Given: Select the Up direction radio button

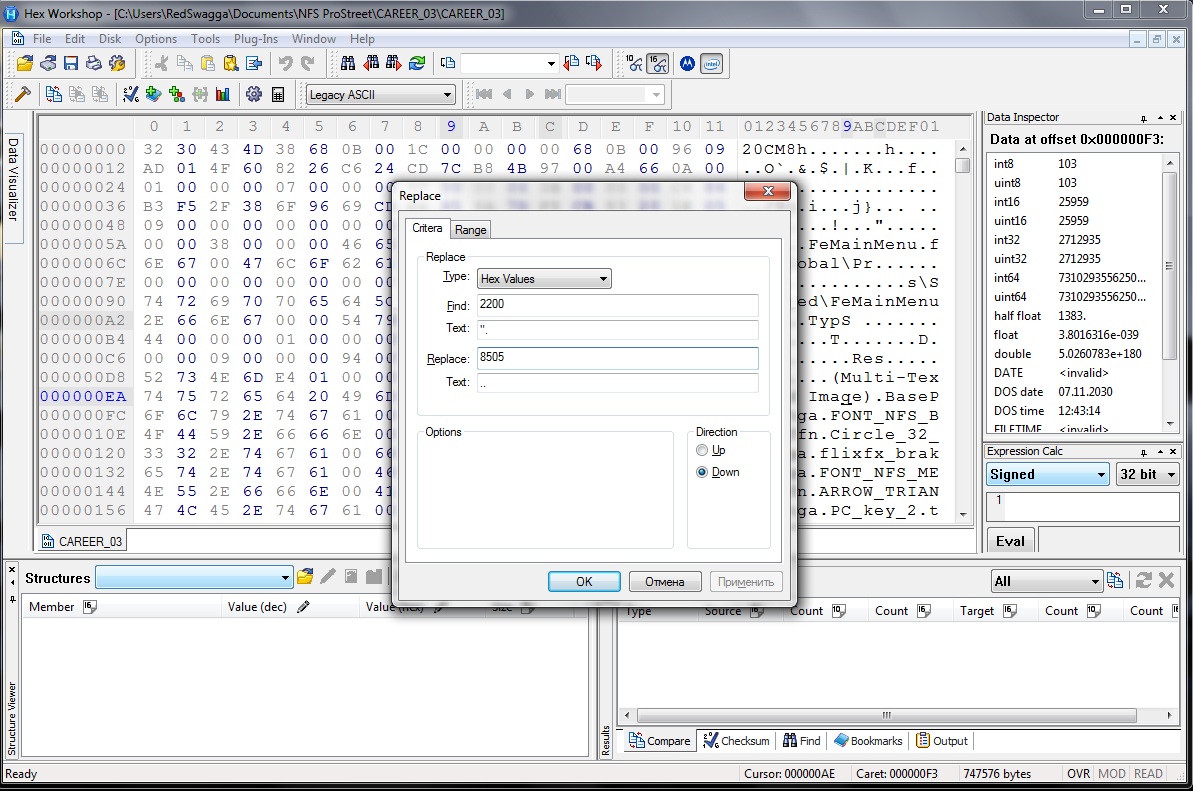Looking at the screenshot, I should [702, 451].
